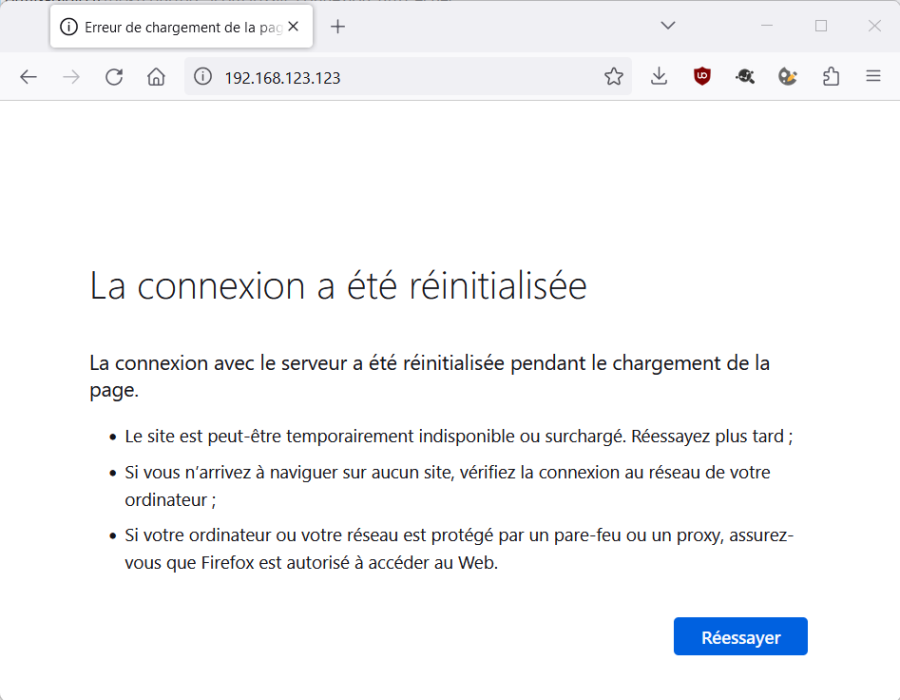Click the palette and pencil extension icon

pyautogui.click(x=788, y=77)
